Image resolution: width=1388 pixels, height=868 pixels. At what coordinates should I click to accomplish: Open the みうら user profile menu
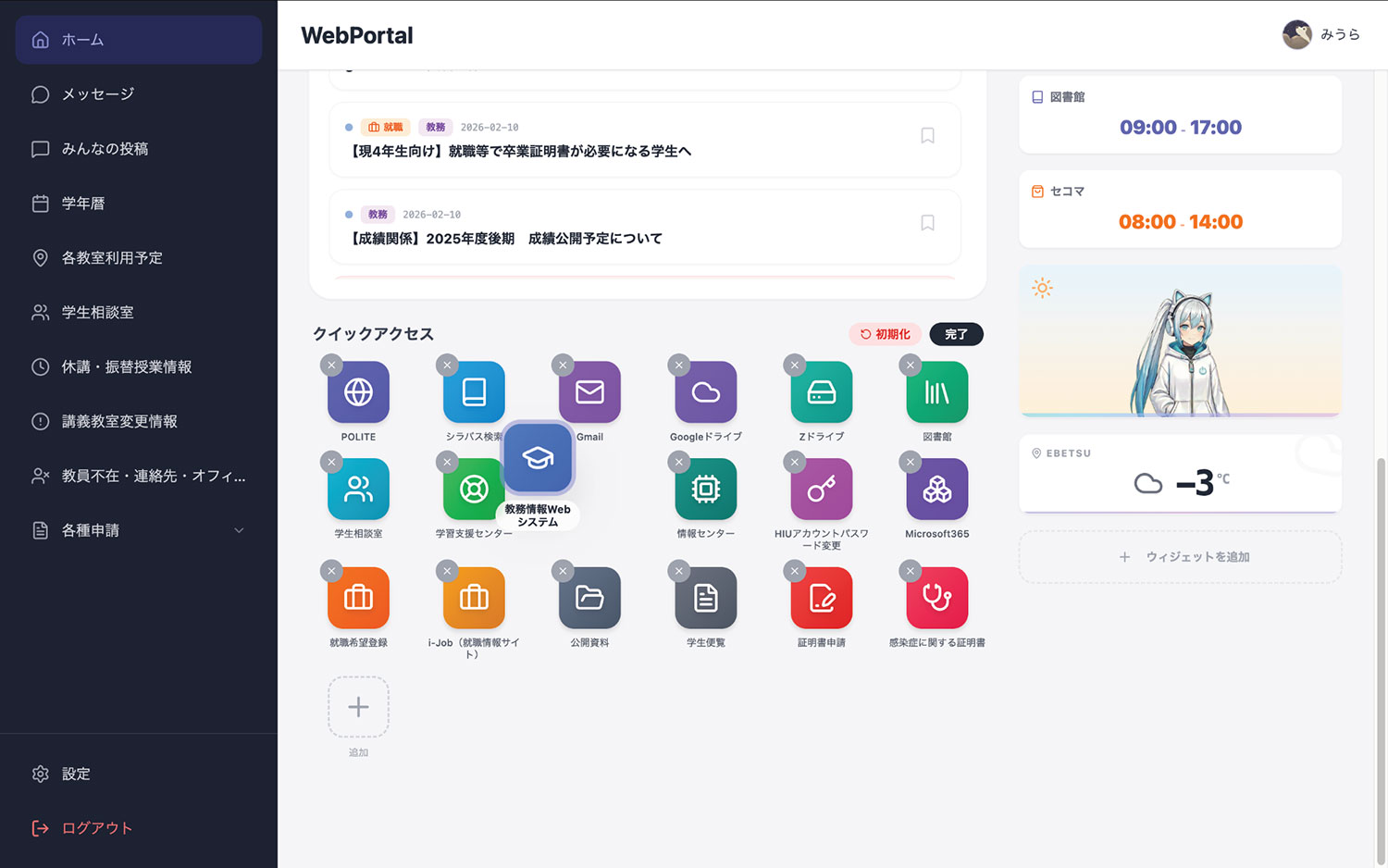(1320, 35)
